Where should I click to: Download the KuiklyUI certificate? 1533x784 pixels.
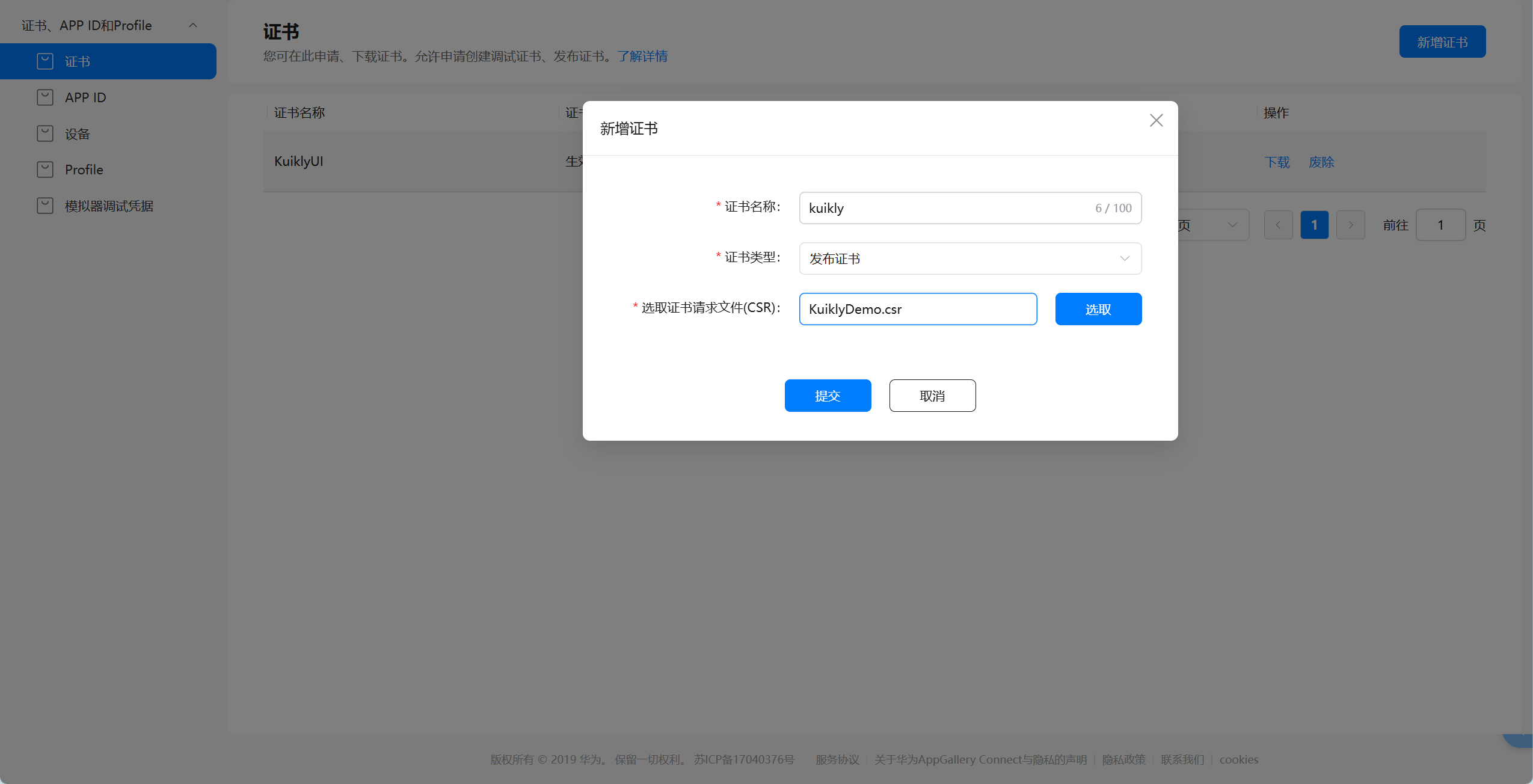(x=1277, y=162)
